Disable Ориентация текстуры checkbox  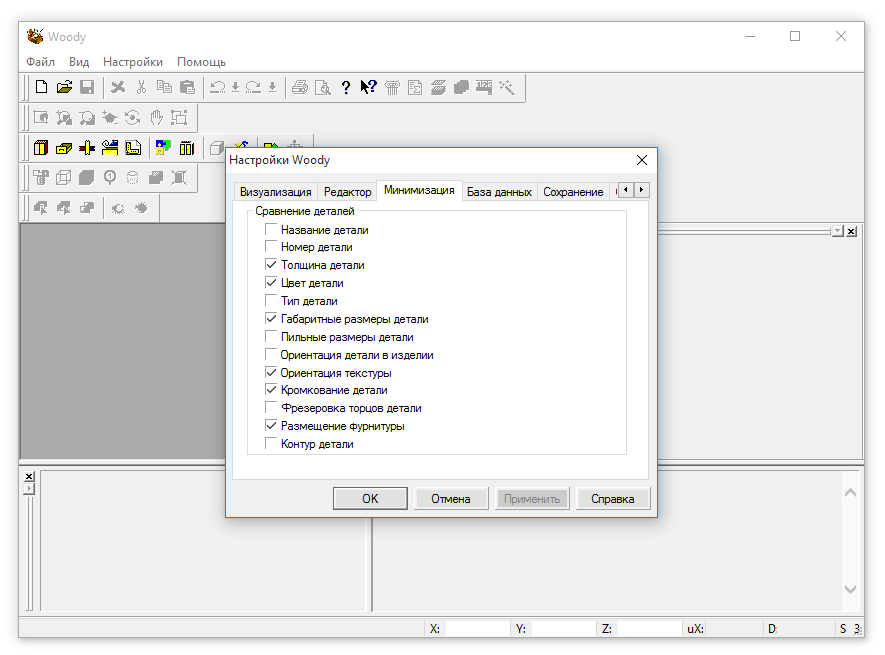click(x=271, y=373)
